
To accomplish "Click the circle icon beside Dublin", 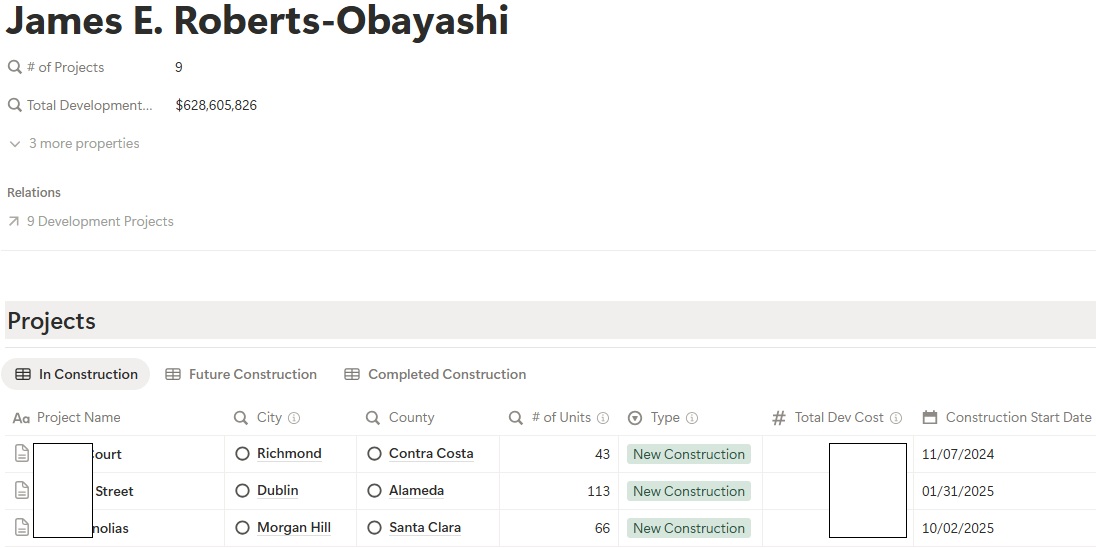I will pyautogui.click(x=243, y=491).
